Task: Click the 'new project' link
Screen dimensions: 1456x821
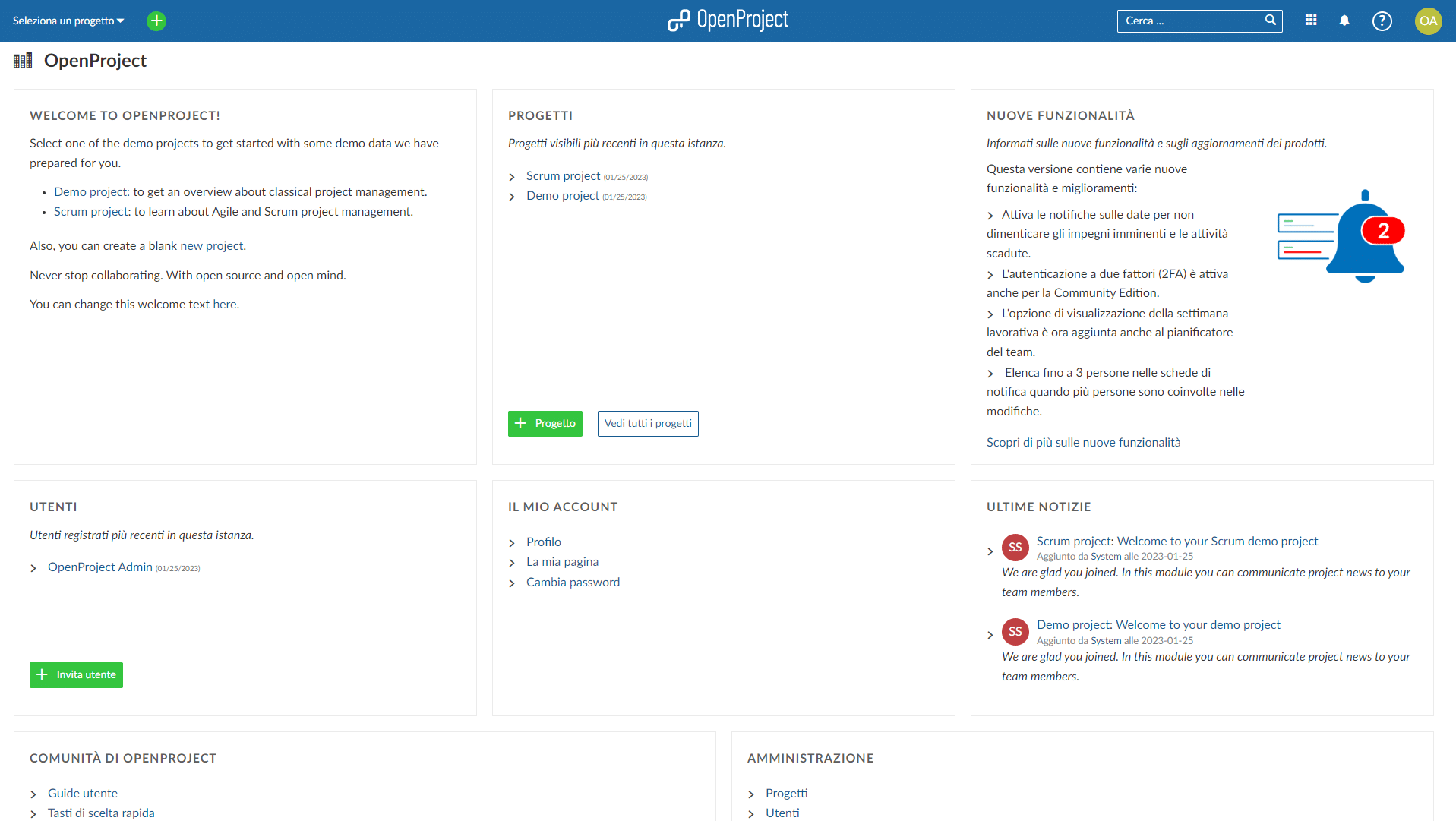Action: coord(212,246)
